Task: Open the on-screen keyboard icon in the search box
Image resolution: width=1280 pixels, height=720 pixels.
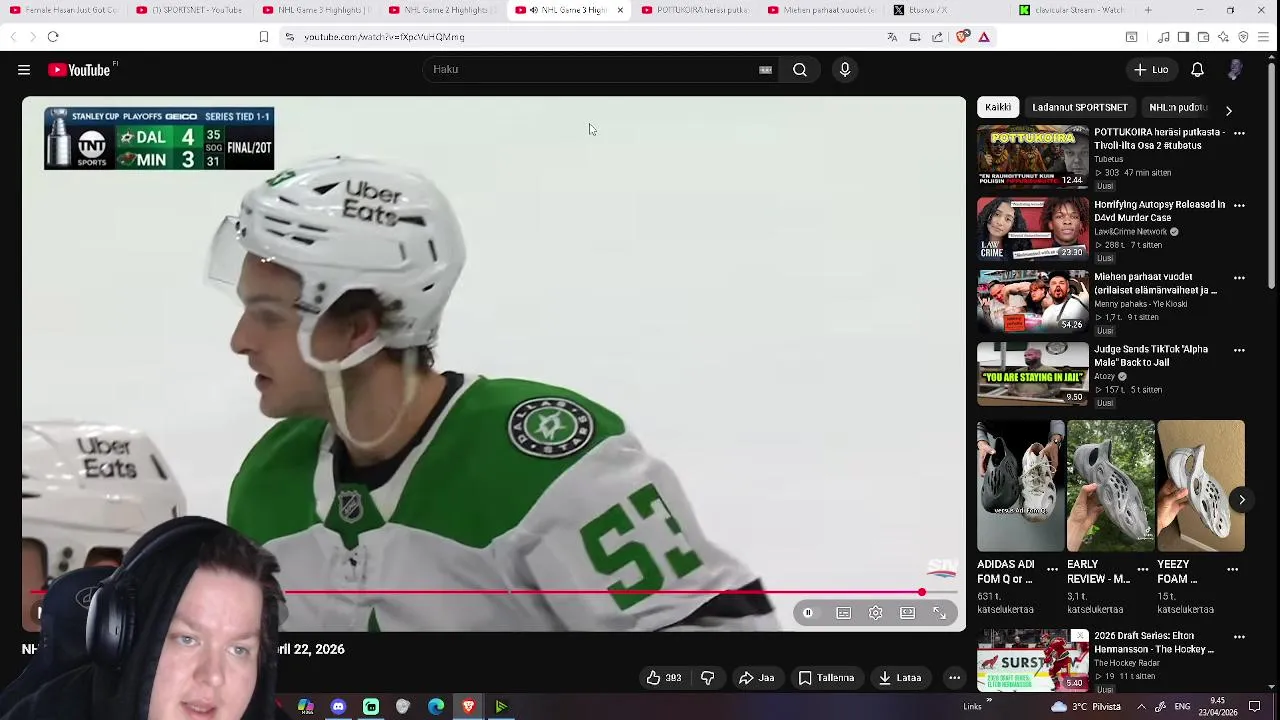Action: tap(765, 70)
